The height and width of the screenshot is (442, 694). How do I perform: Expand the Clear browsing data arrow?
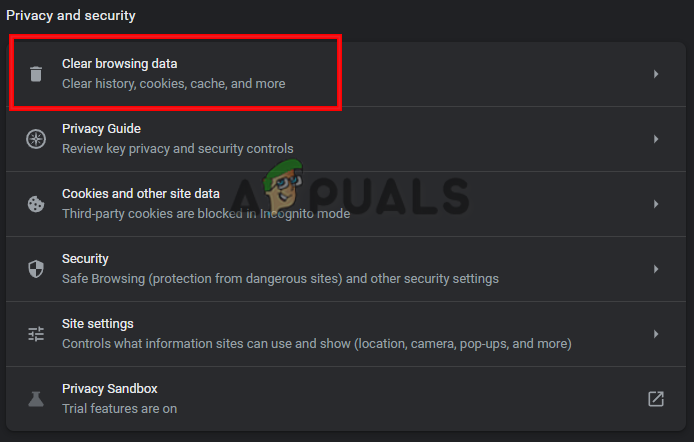tap(656, 74)
